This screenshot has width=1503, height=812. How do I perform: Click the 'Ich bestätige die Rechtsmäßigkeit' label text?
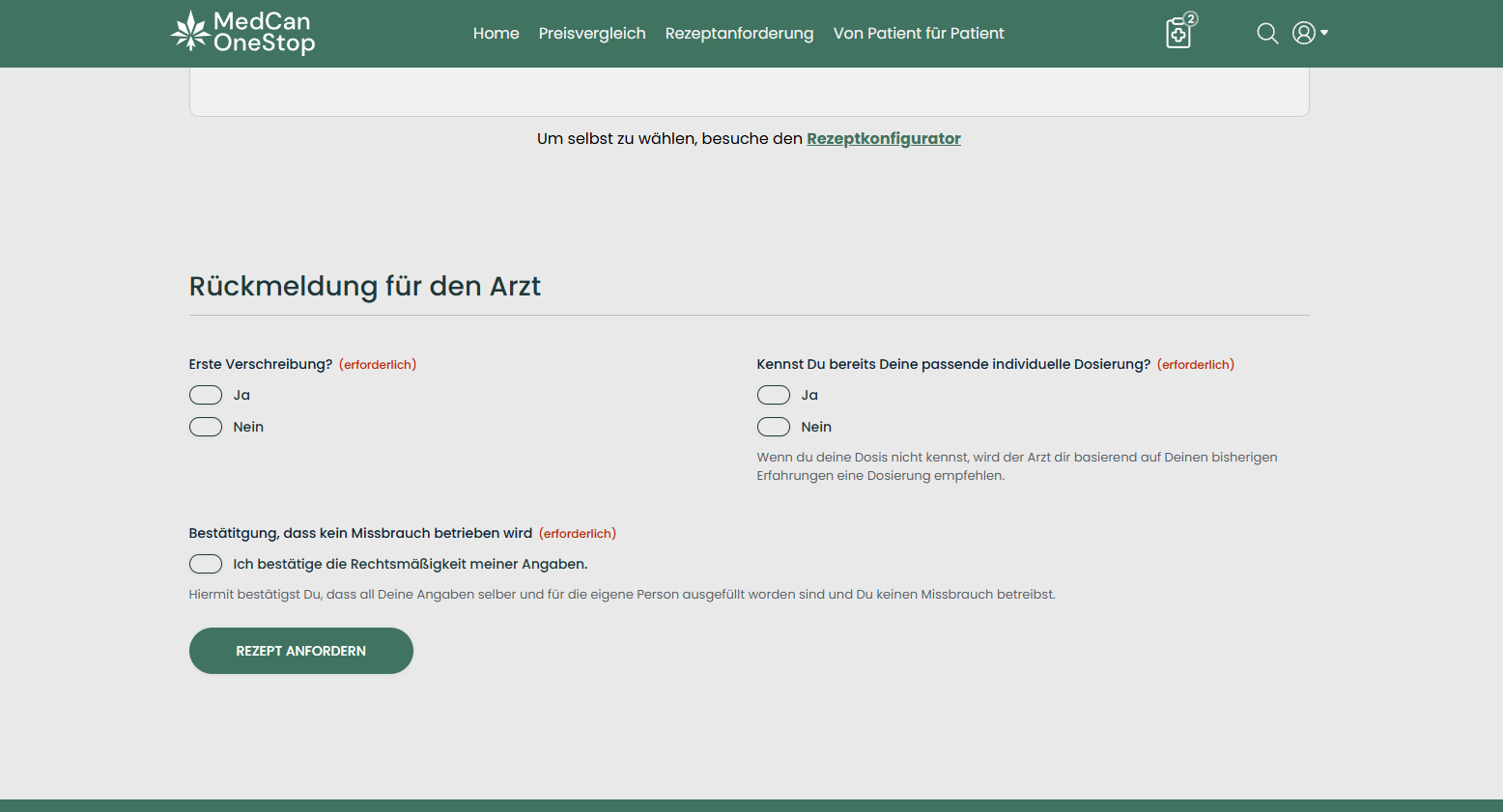(x=410, y=564)
